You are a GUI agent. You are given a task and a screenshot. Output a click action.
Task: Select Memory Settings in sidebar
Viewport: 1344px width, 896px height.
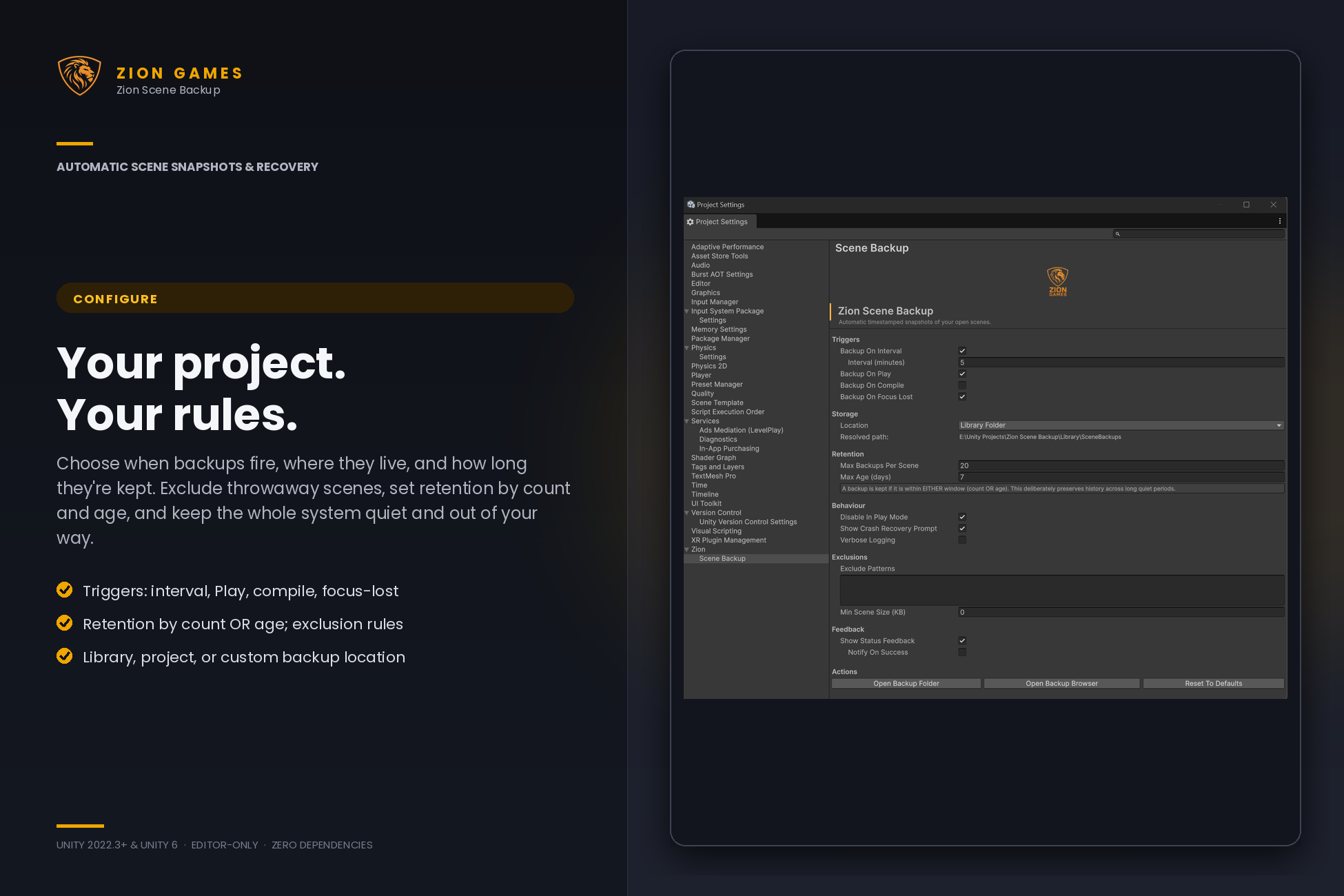point(719,329)
